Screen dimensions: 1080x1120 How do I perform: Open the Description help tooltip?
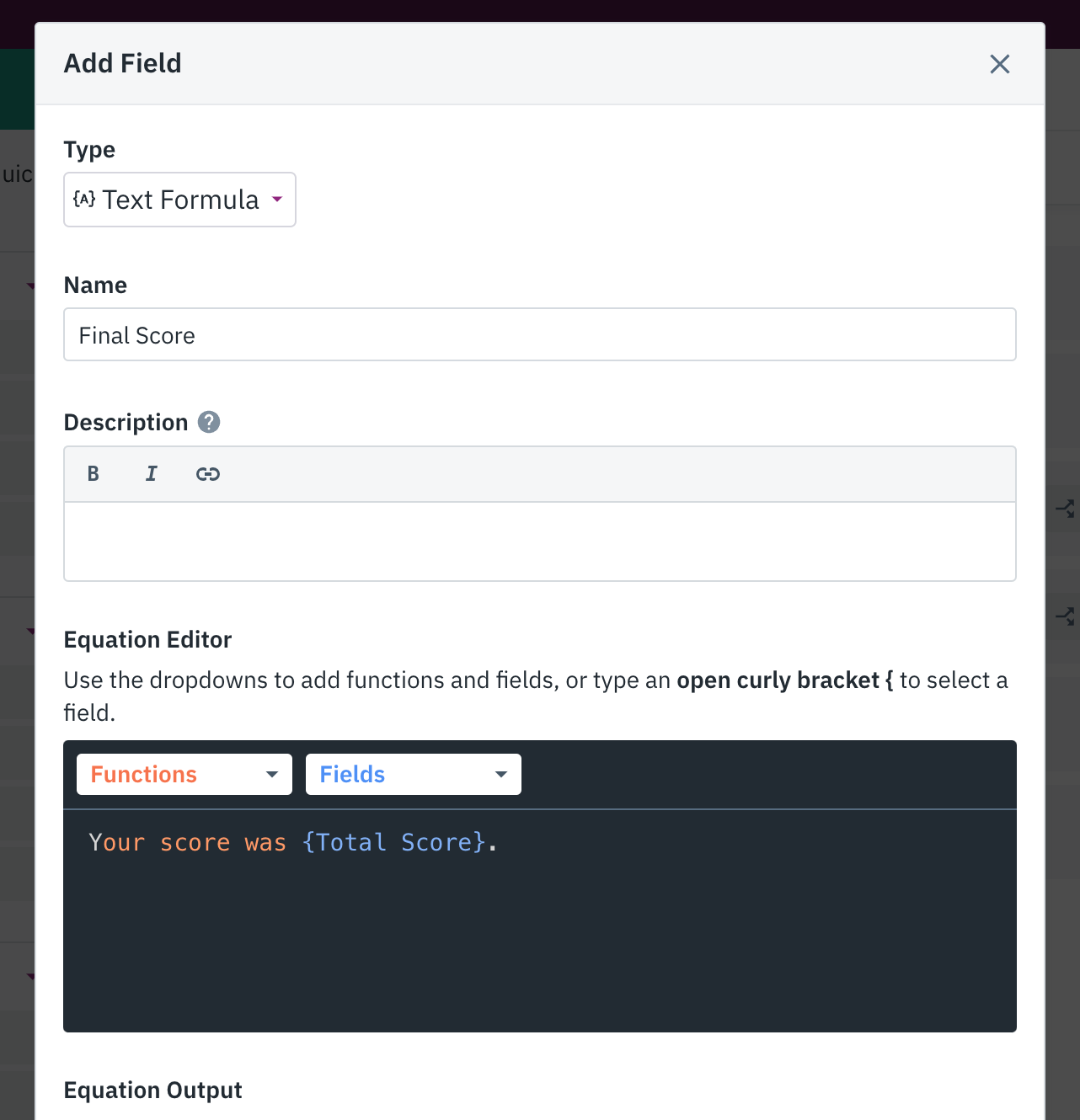coord(208,422)
